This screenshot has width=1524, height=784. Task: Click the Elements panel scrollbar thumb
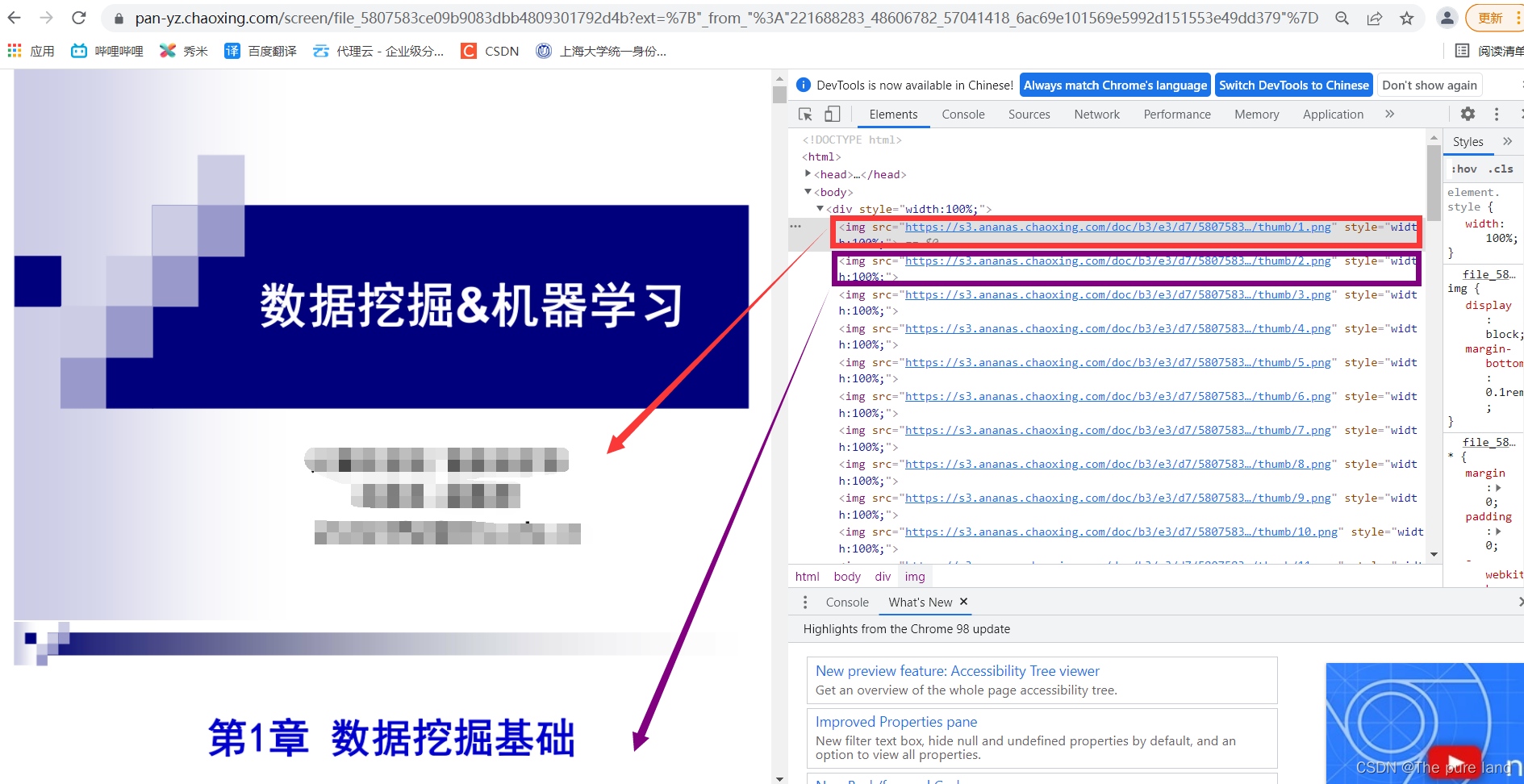[x=1434, y=182]
